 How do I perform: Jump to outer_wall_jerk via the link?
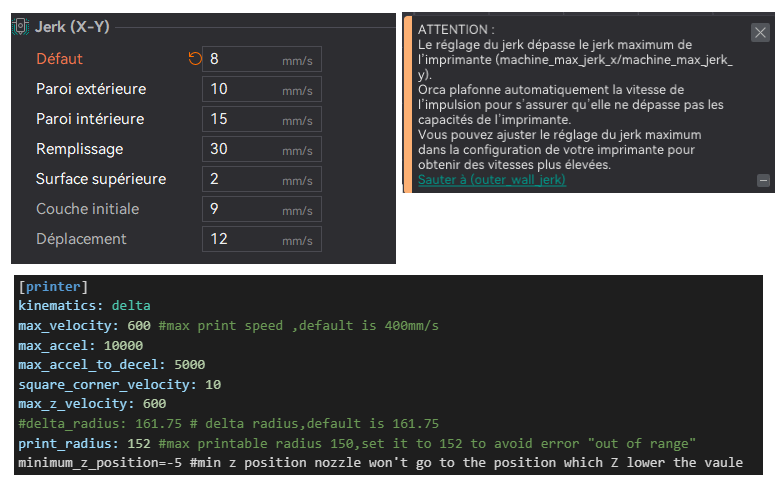(491, 180)
